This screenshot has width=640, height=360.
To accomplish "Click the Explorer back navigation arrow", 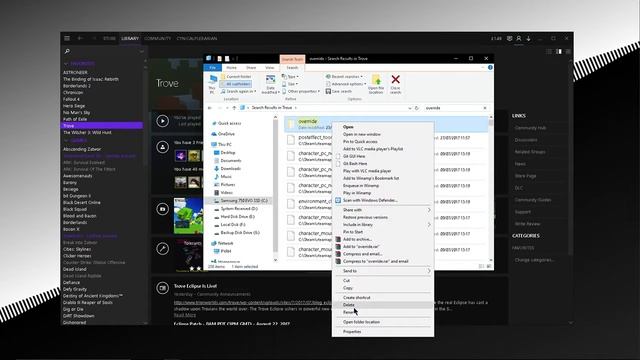I will [210, 108].
